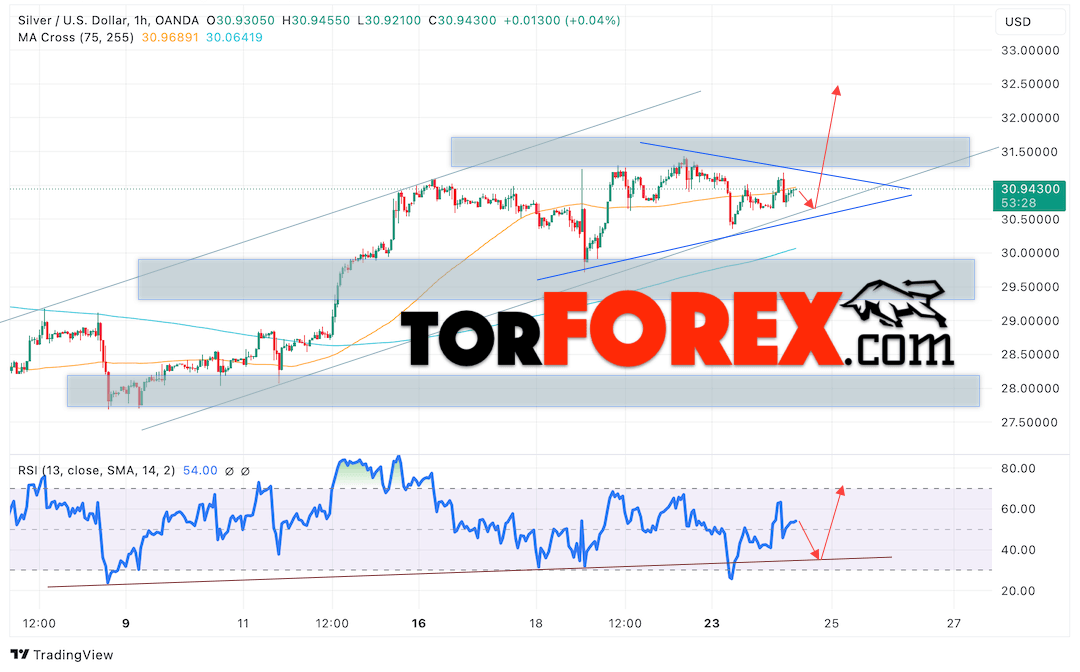1080x672 pixels.
Task: Click the 20.00 RSI axis label
Action: pyautogui.click(x=1018, y=591)
